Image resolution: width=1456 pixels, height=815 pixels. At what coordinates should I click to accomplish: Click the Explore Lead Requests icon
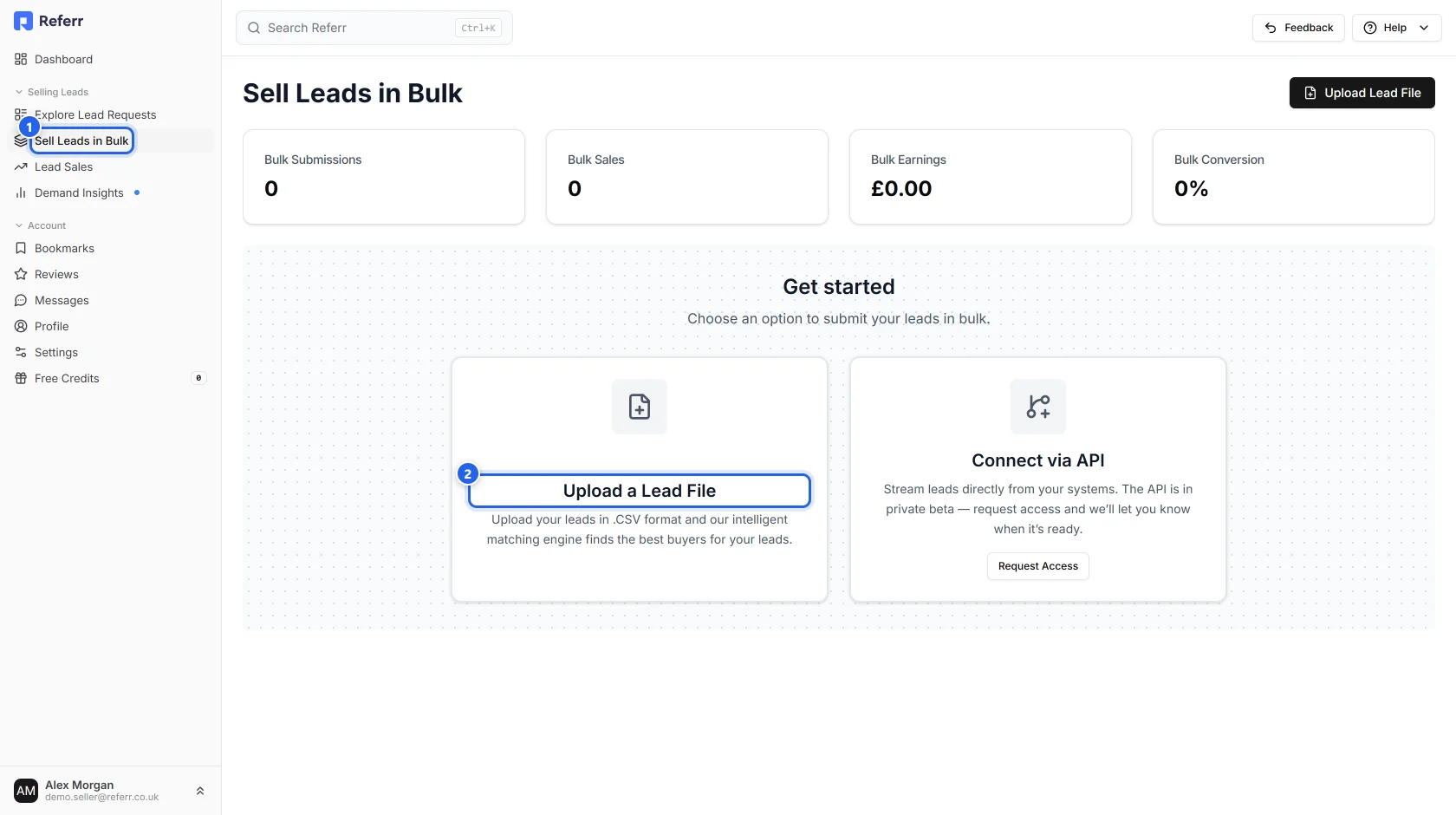coord(21,114)
